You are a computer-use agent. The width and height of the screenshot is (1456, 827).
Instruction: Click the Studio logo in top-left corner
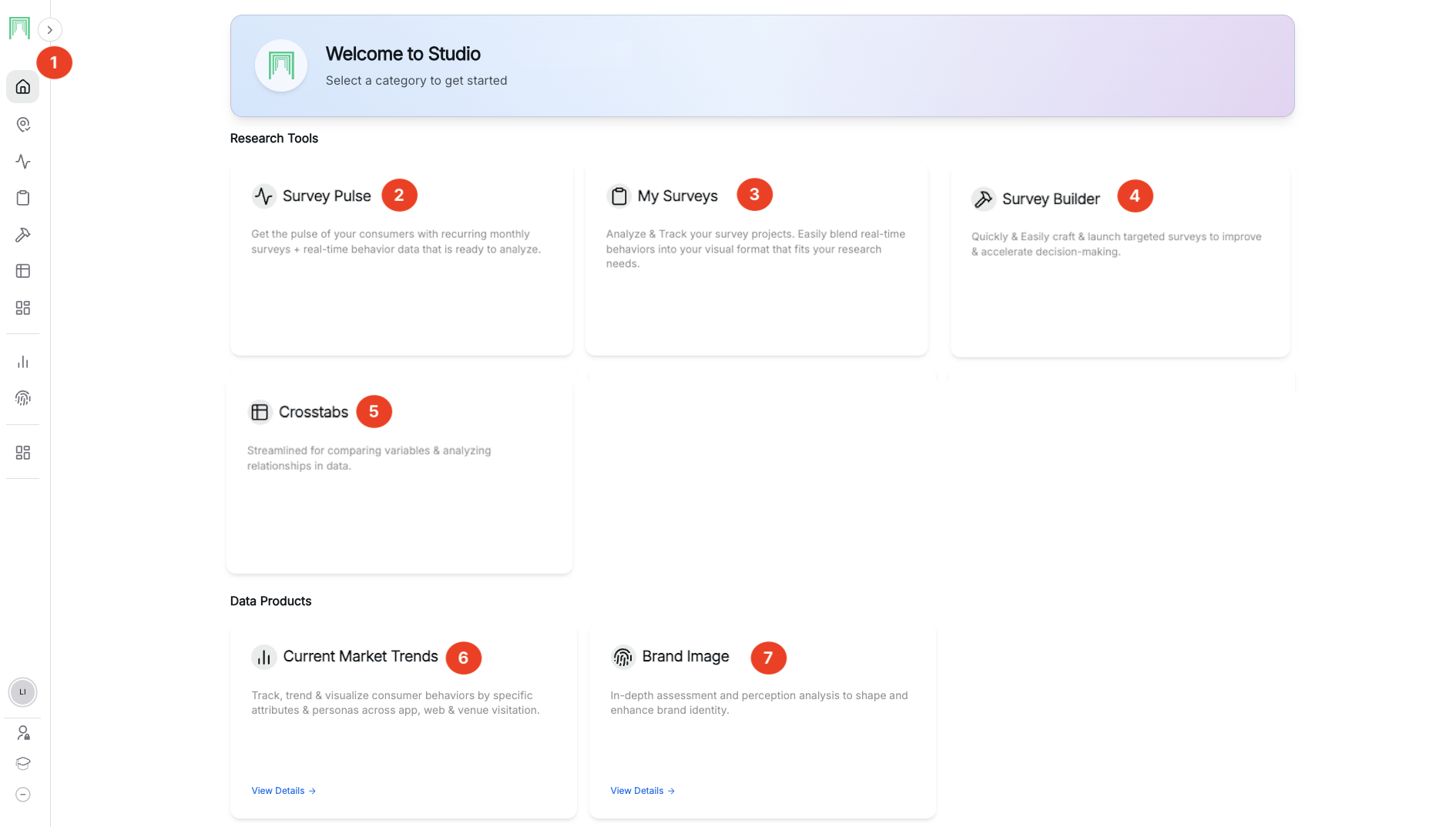(x=19, y=28)
